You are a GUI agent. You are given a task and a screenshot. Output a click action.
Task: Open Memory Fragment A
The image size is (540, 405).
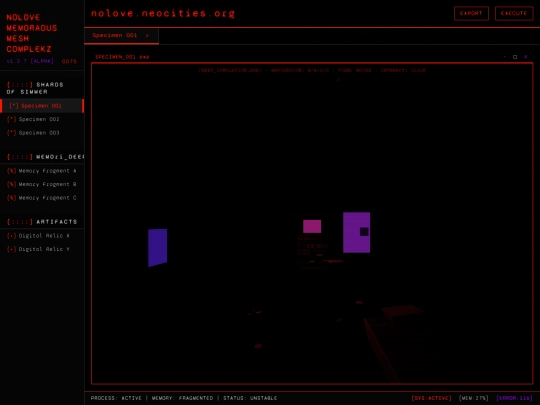coord(42,171)
